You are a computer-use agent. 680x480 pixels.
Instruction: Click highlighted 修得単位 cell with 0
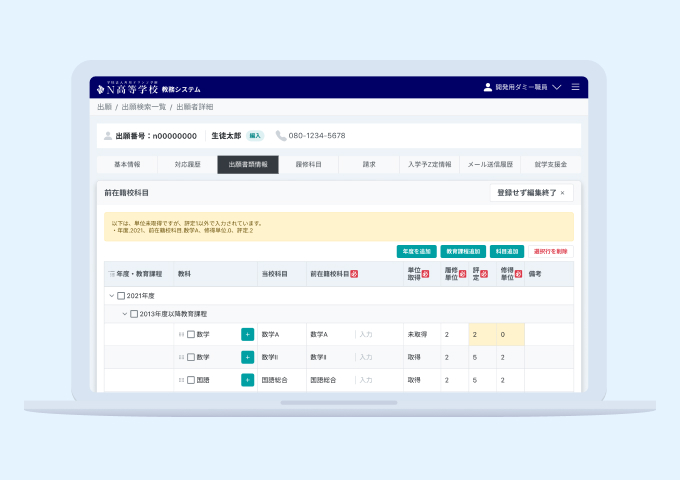(510, 334)
